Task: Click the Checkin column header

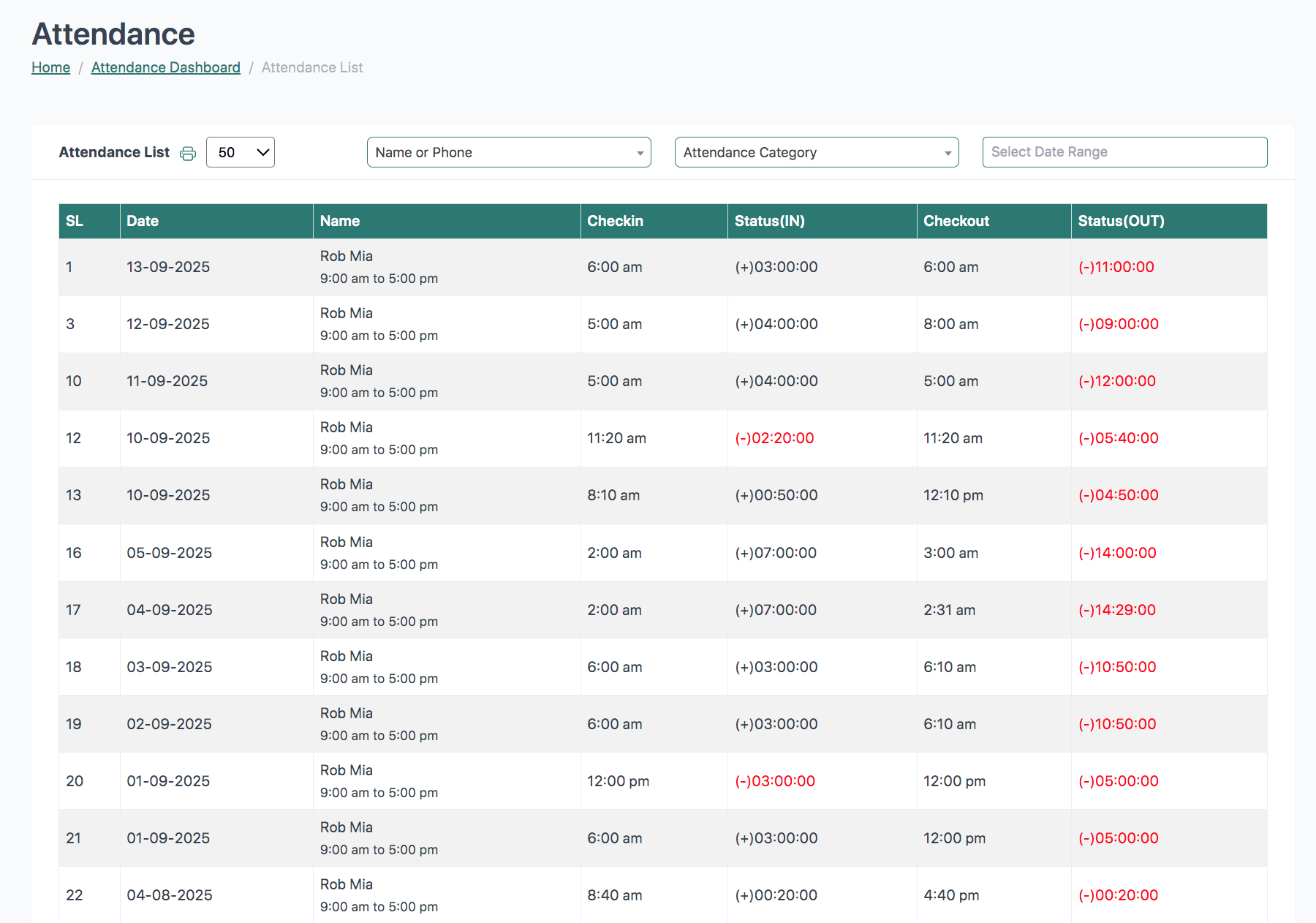Action: coord(615,221)
